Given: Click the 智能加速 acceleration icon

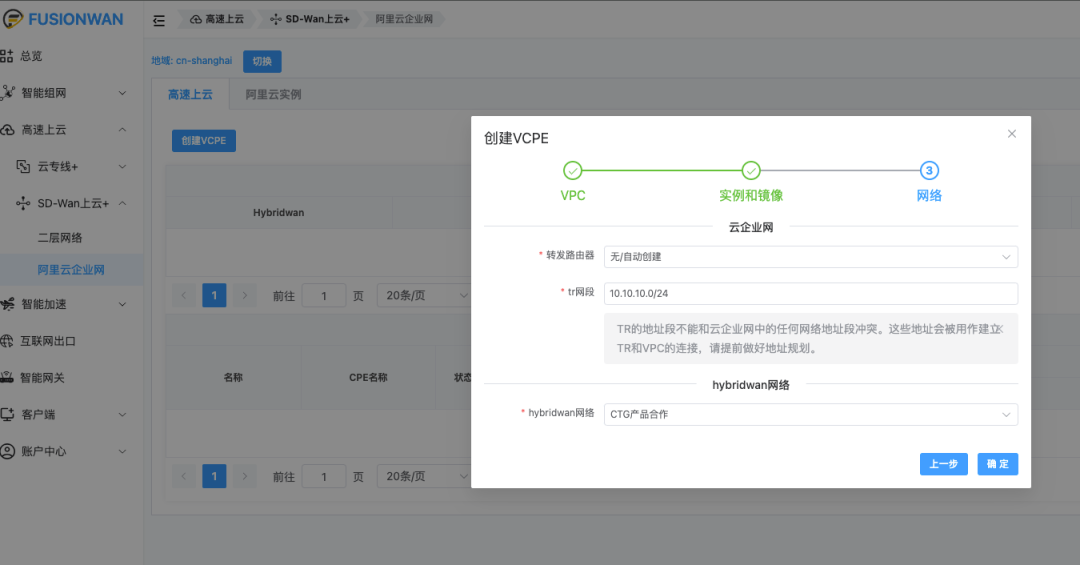Looking at the screenshot, I should [8, 304].
